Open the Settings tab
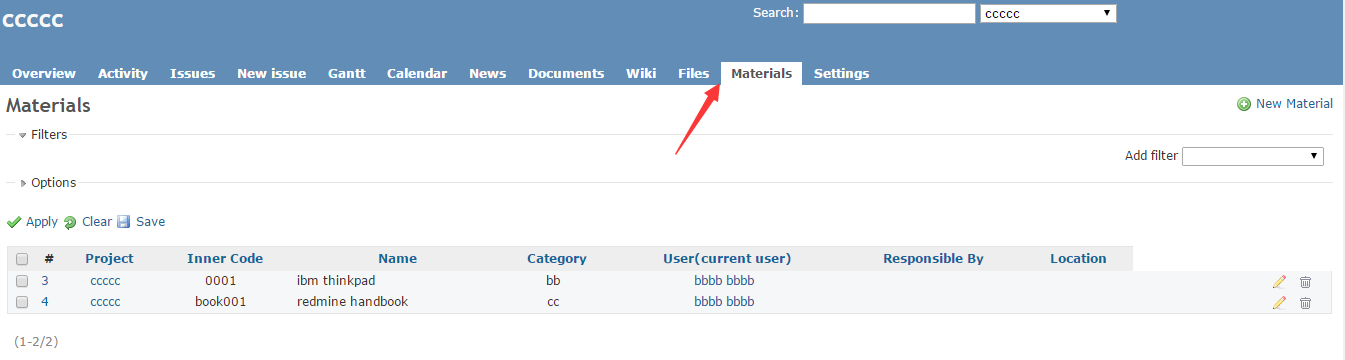This screenshot has width=1345, height=360. point(841,73)
